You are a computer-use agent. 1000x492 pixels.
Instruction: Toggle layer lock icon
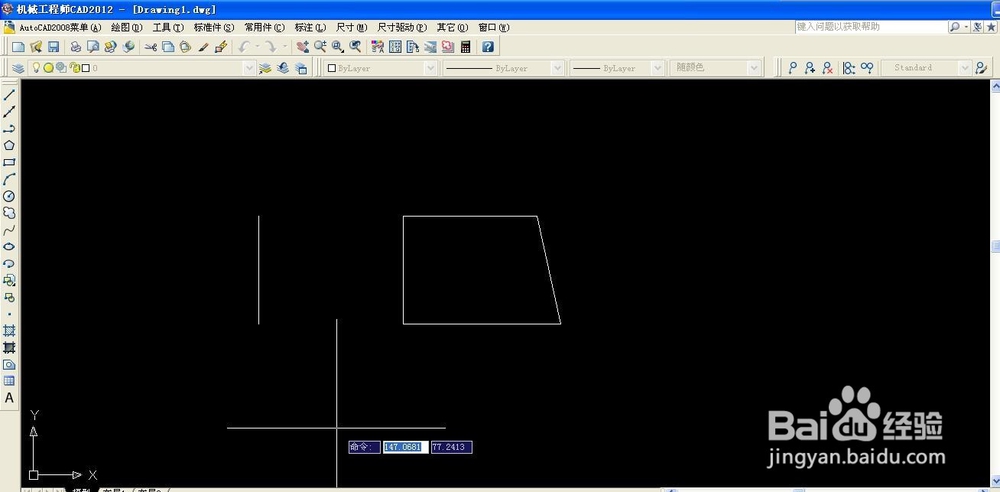(76, 68)
